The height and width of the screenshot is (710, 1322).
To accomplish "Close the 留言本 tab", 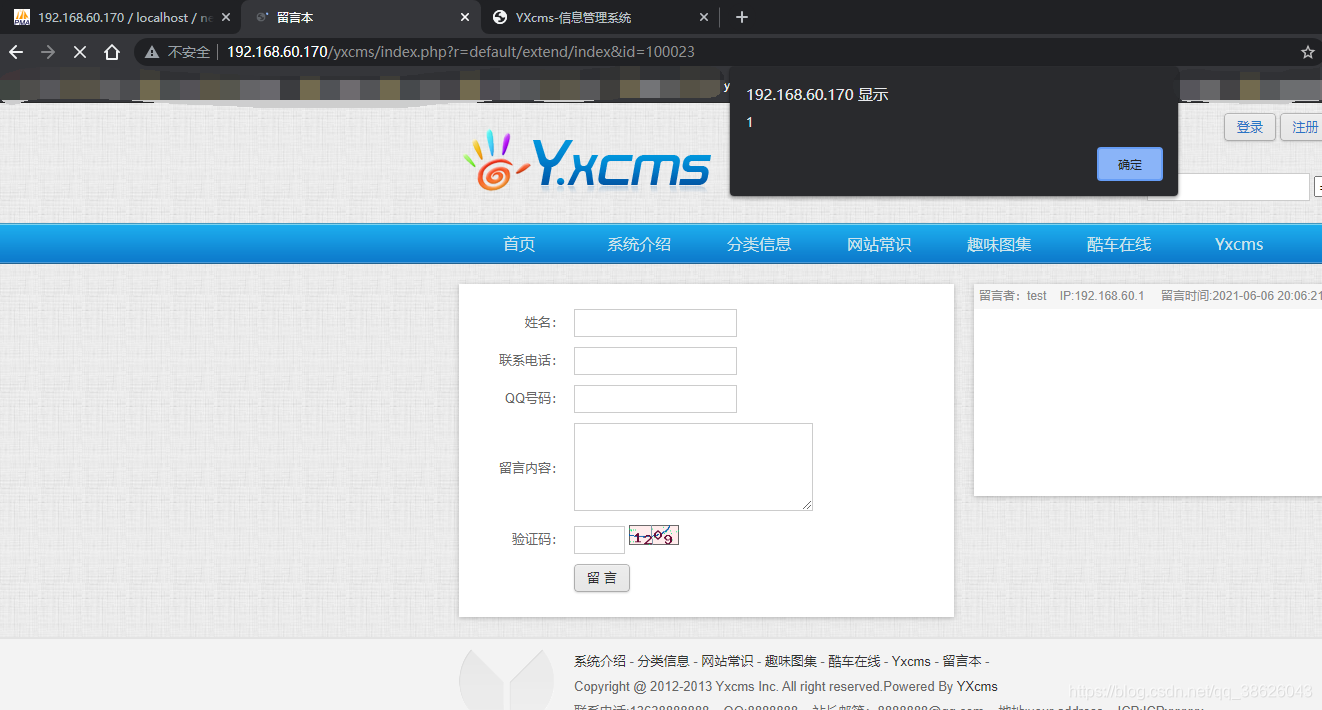I will (465, 17).
